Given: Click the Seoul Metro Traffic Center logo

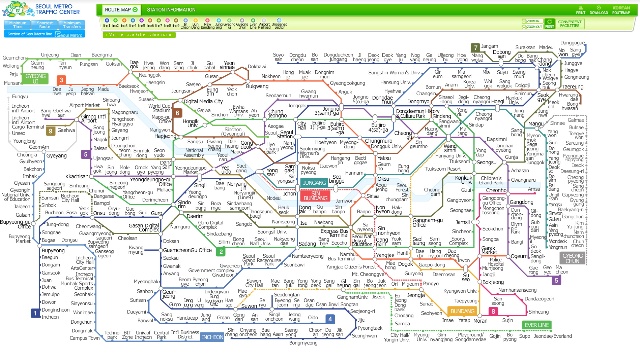Looking at the screenshot, I should click(41, 9).
